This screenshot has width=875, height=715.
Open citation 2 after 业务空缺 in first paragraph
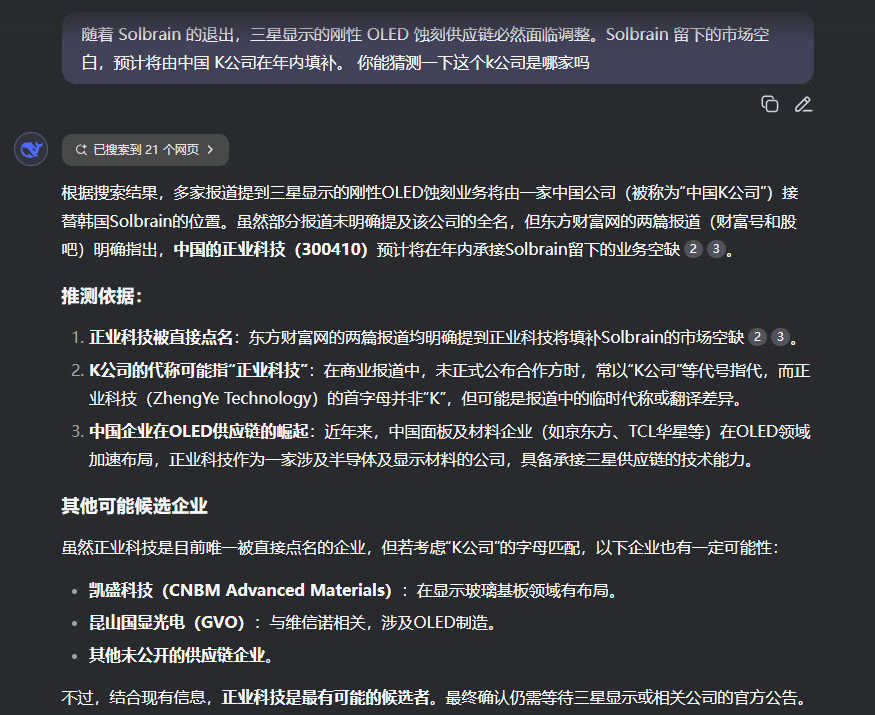pos(693,249)
